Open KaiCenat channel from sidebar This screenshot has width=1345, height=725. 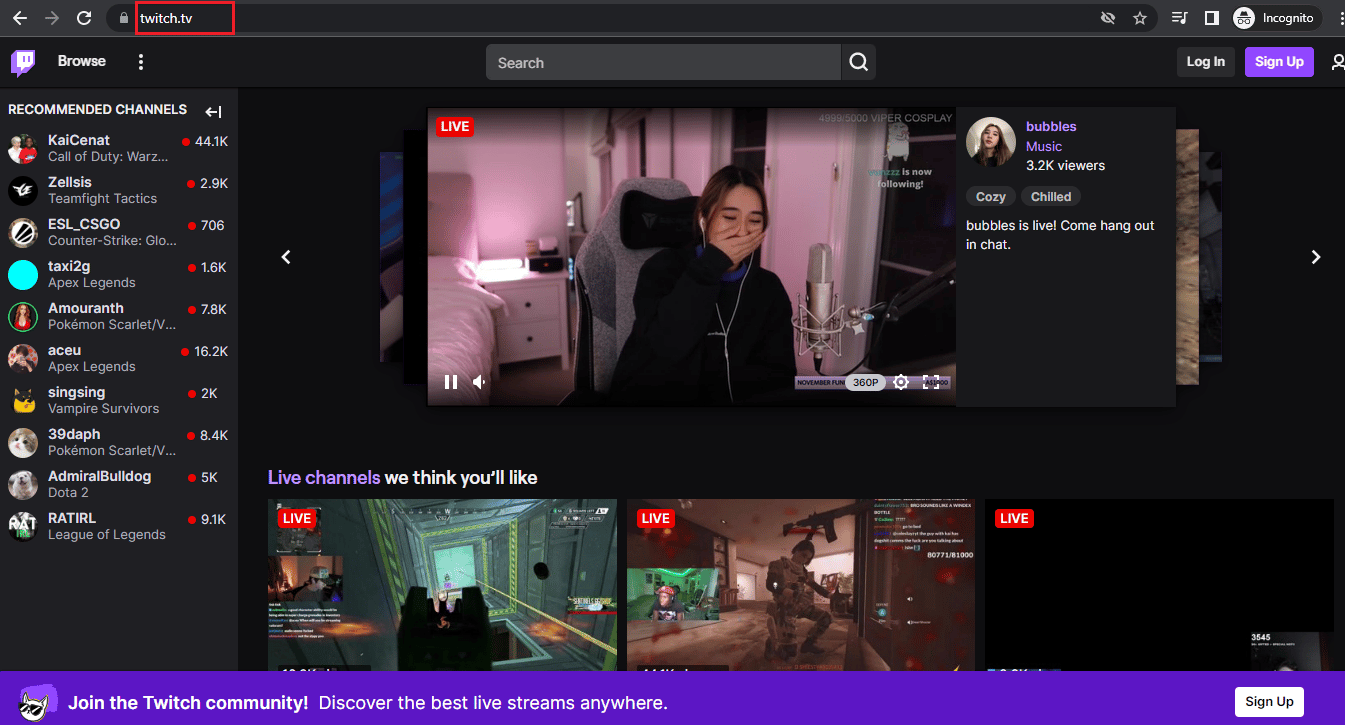[119, 148]
